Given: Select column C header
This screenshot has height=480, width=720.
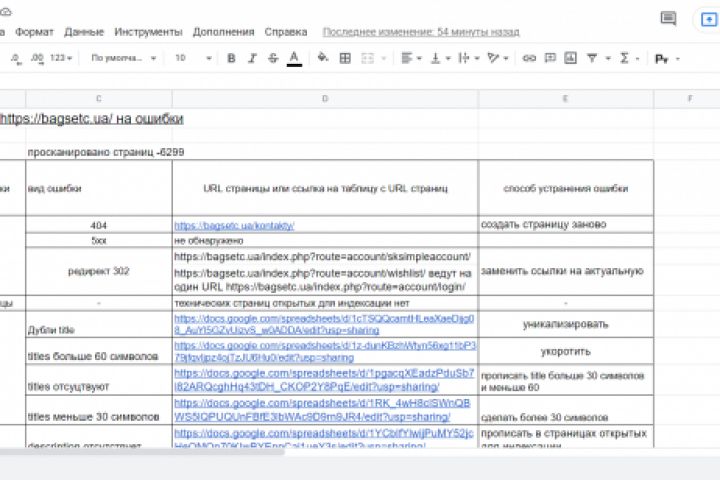Looking at the screenshot, I should 99,99.
